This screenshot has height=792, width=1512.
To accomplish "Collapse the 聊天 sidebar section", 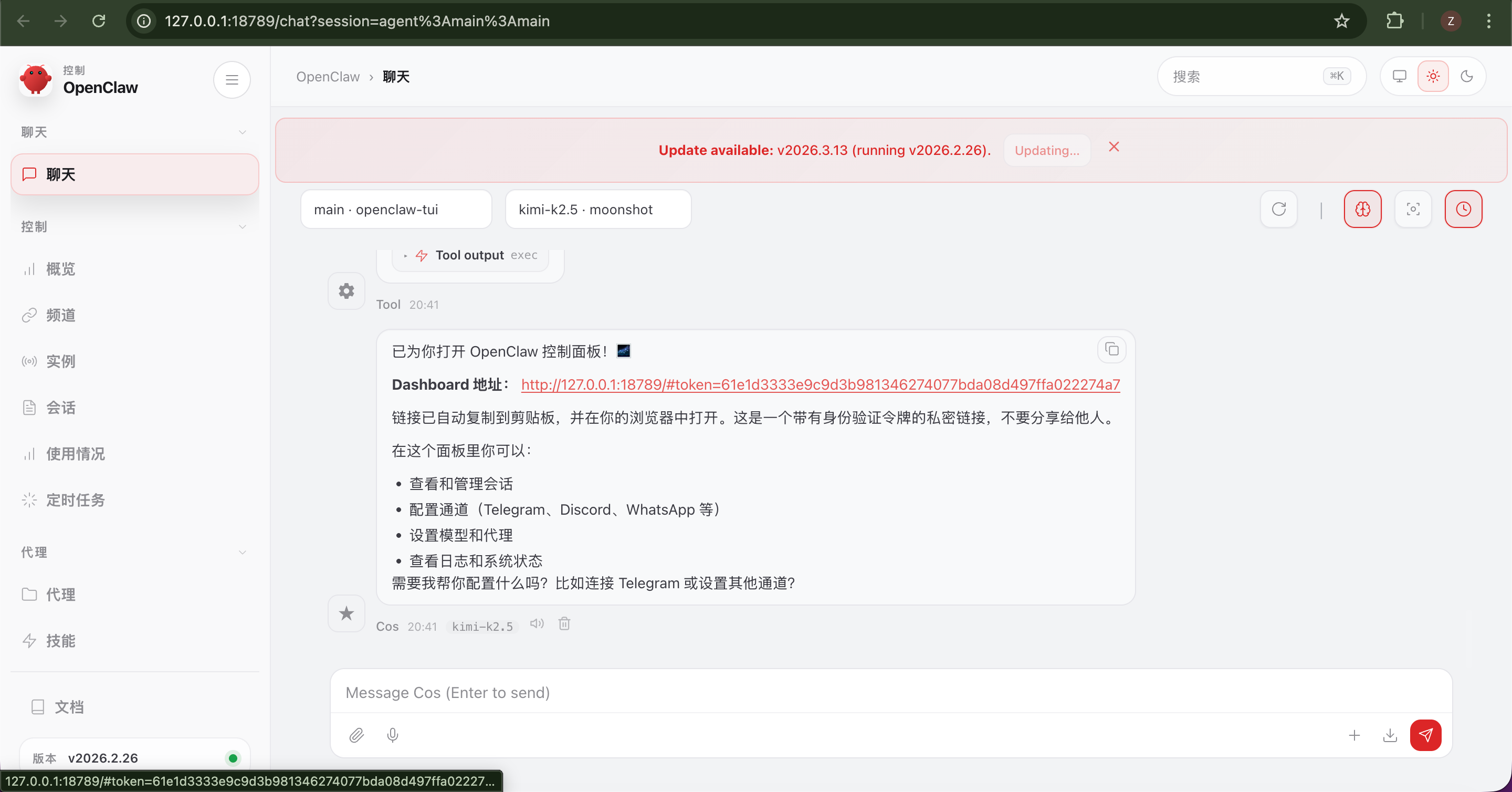I will [134, 132].
